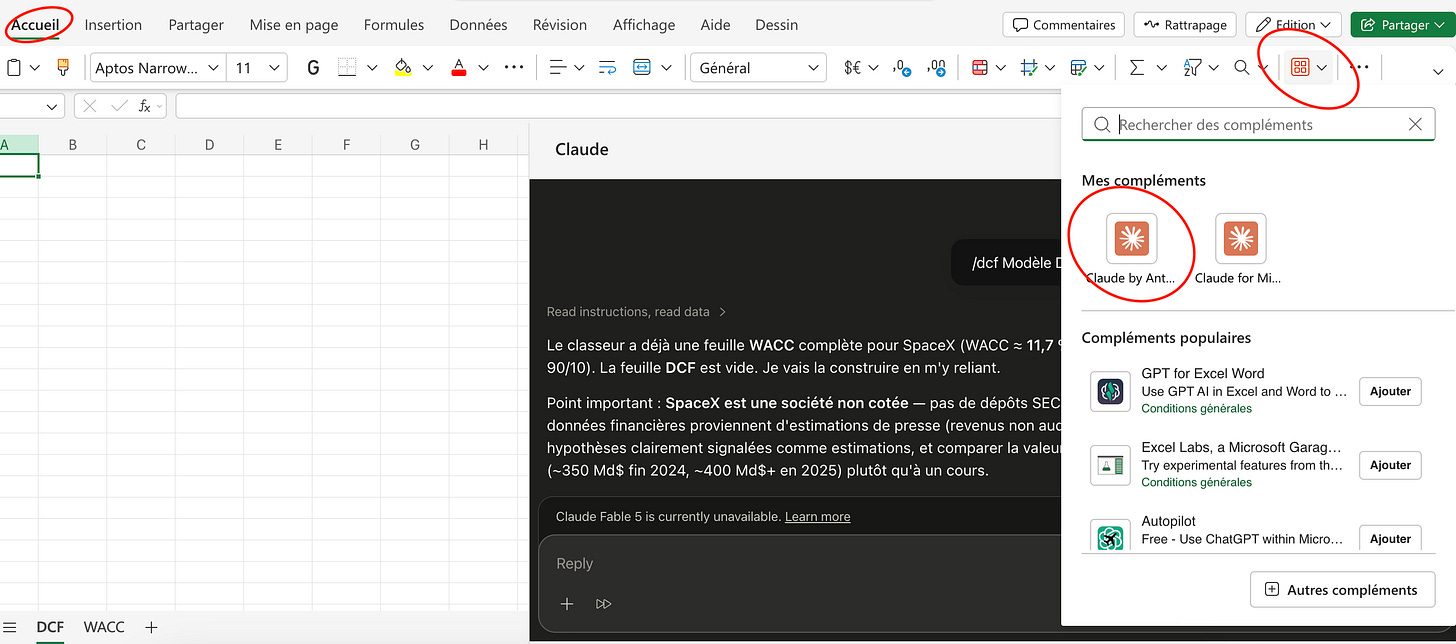The image size is (1456, 644).
Task: Click the text alignment icon
Action: [559, 68]
